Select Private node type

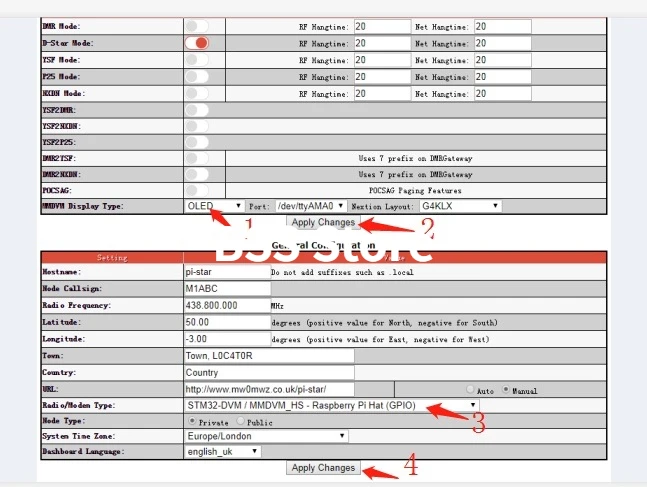192,421
